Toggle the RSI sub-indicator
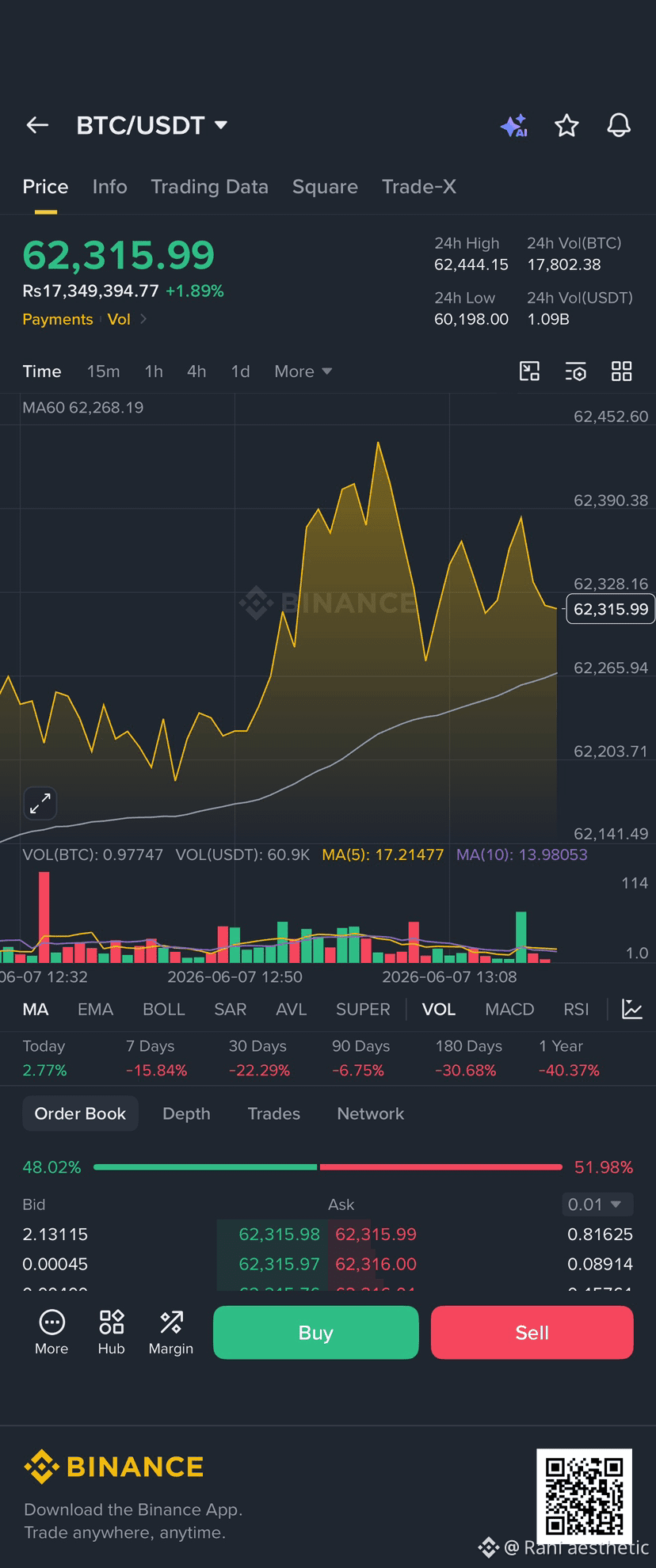 576,1010
